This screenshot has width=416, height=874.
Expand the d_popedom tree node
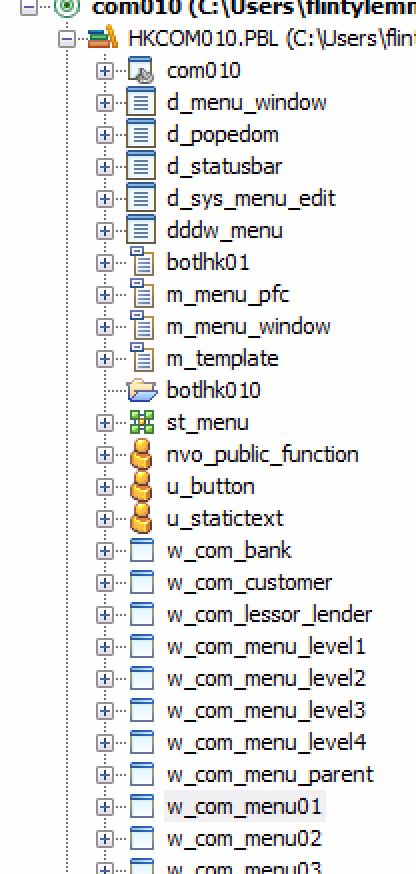[104, 134]
